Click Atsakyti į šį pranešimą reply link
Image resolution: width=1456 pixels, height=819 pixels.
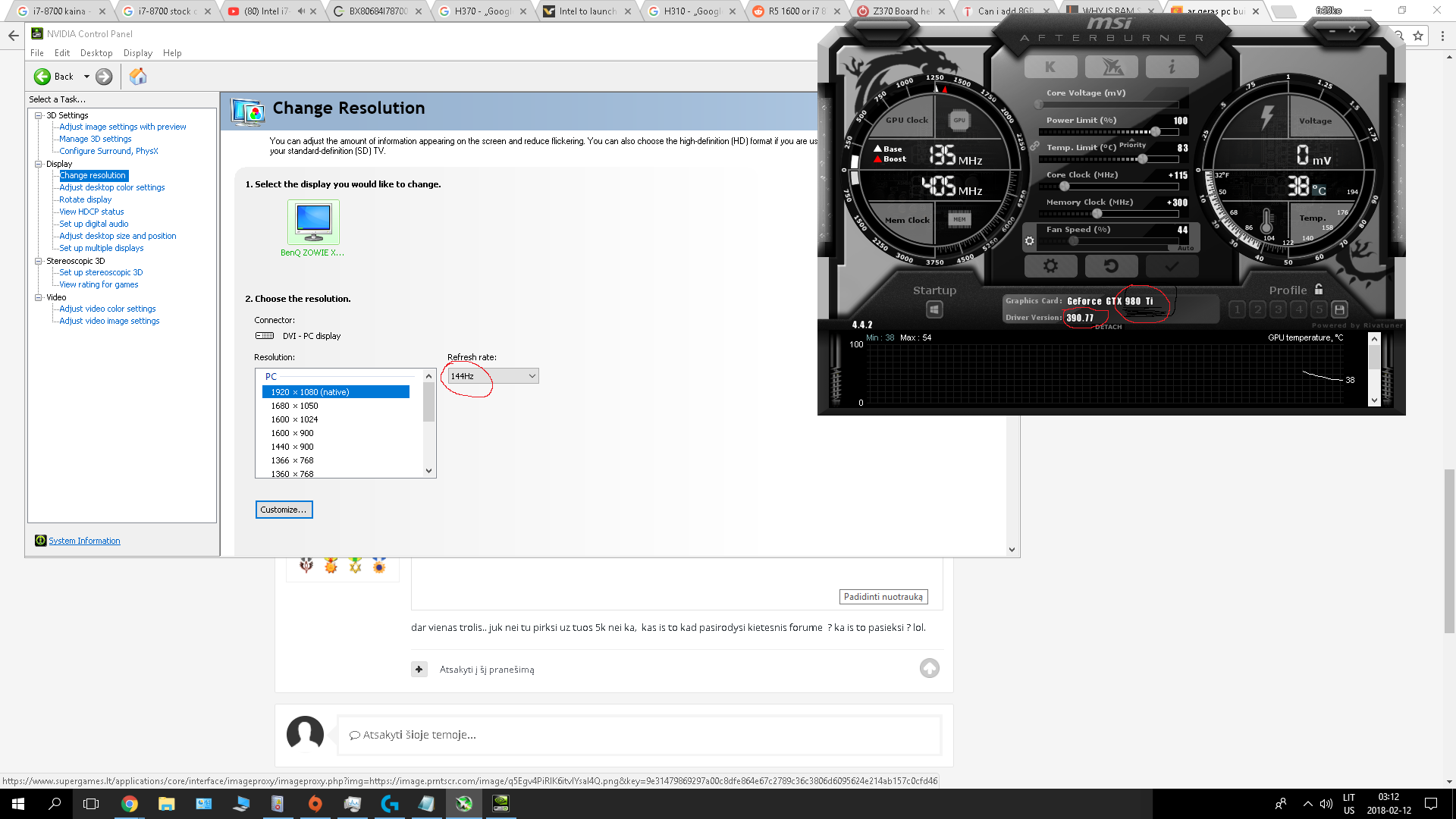tap(487, 670)
